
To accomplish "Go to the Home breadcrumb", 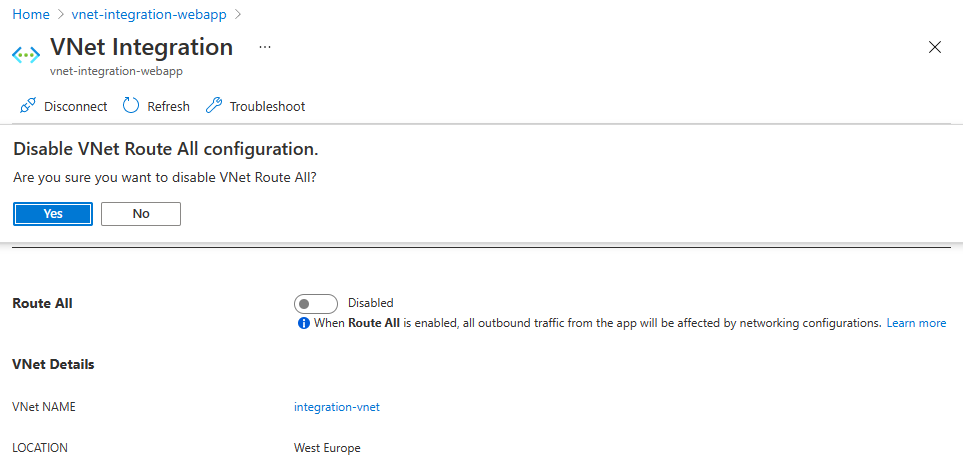I will point(30,15).
